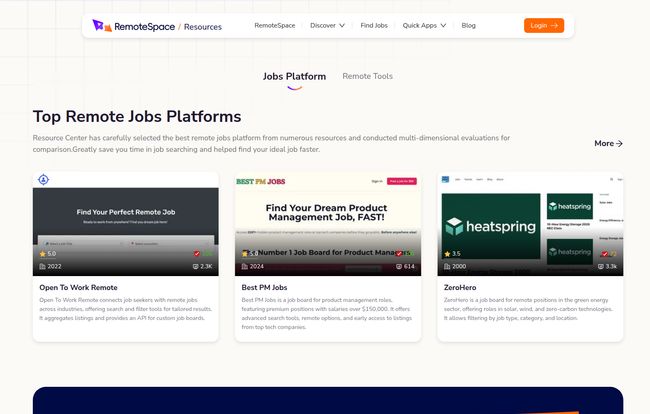Click the views icon next to 2.3K
The height and width of the screenshot is (414, 650).
[195, 266]
